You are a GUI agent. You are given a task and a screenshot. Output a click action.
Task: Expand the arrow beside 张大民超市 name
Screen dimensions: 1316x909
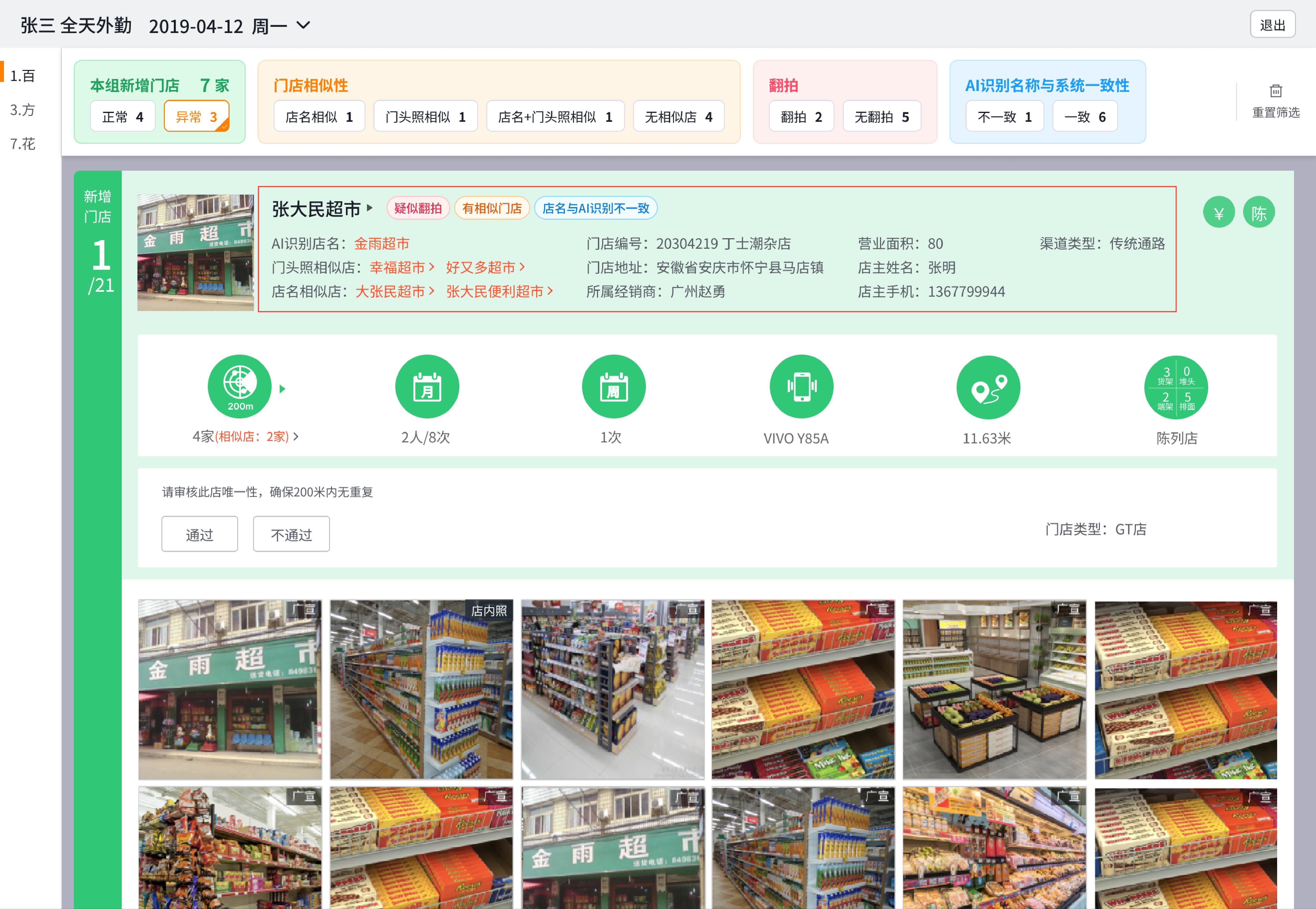click(x=369, y=208)
